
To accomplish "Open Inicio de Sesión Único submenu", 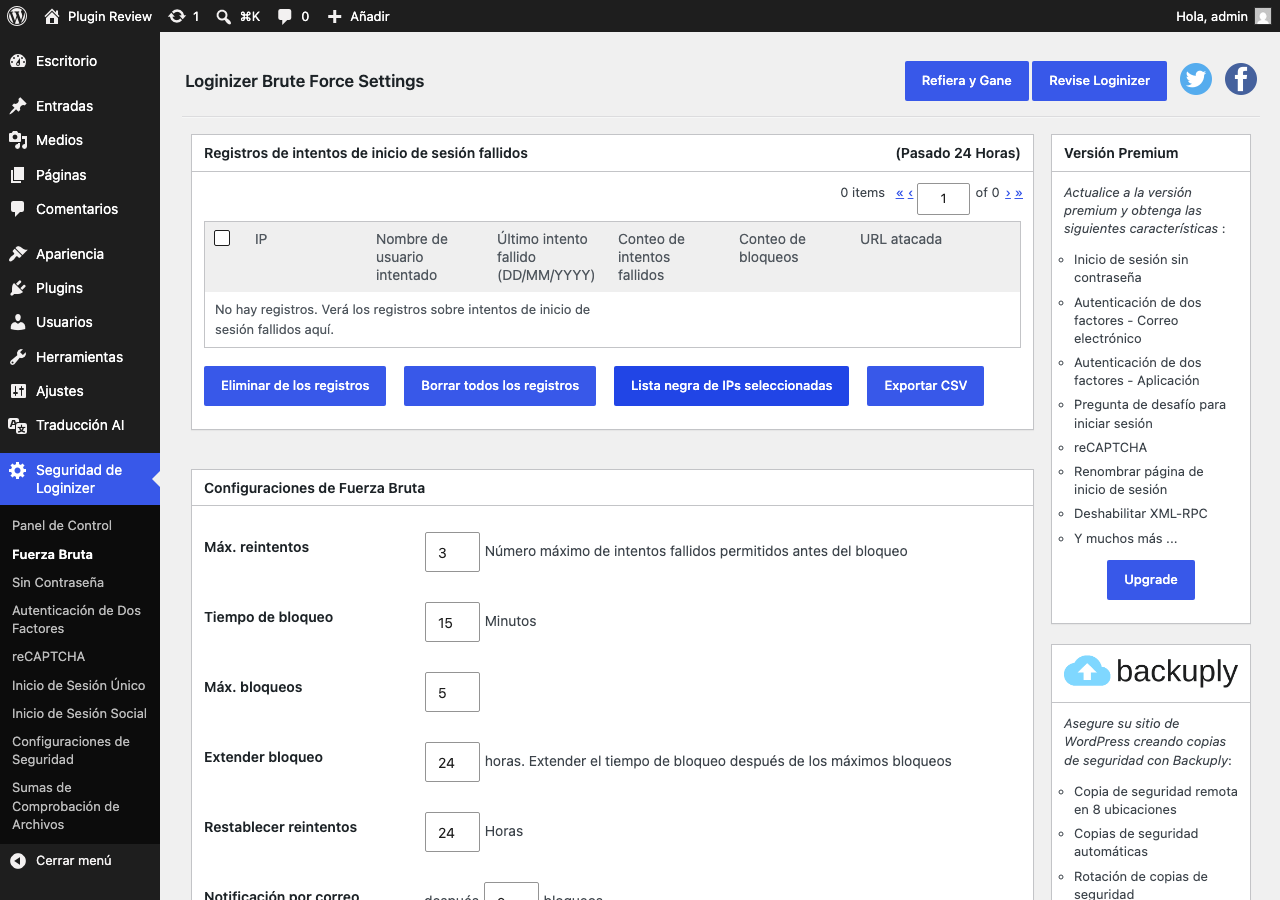I will pyautogui.click(x=78, y=685).
